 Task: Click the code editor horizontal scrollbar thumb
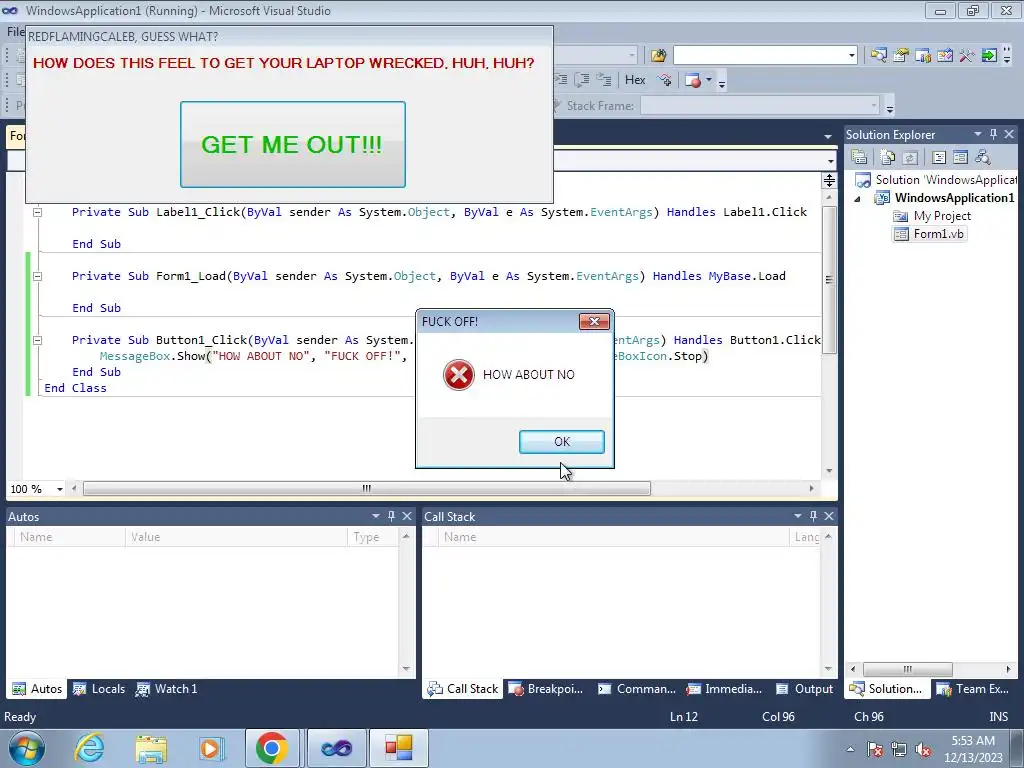click(366, 488)
